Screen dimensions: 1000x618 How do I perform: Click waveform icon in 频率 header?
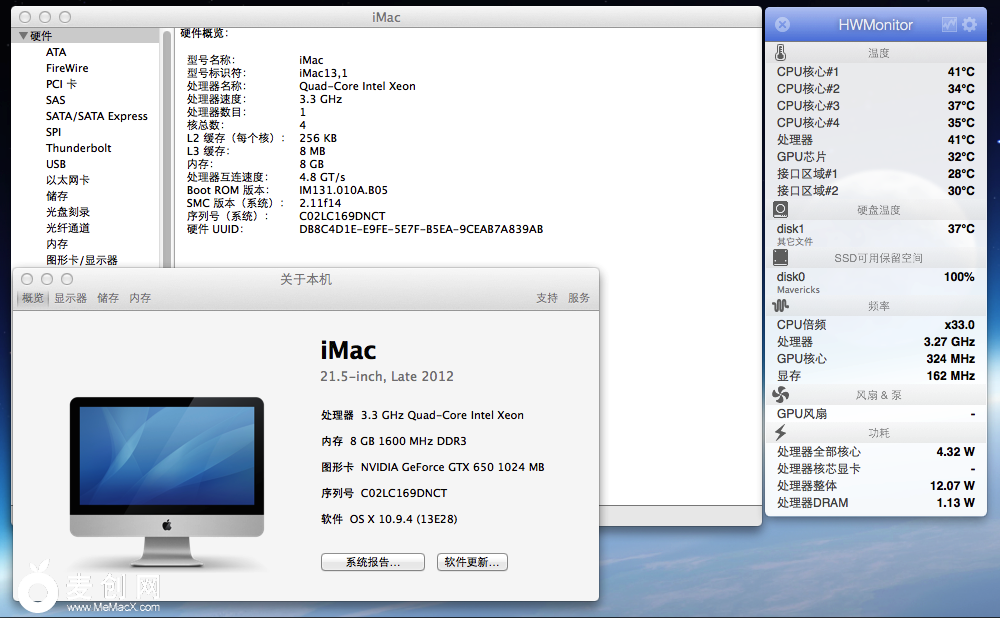(781, 306)
